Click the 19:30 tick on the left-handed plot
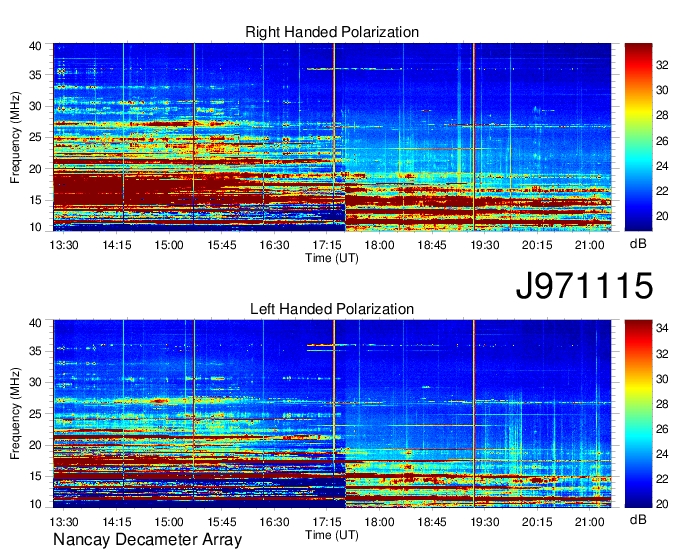The image size is (680, 552). pos(485,522)
